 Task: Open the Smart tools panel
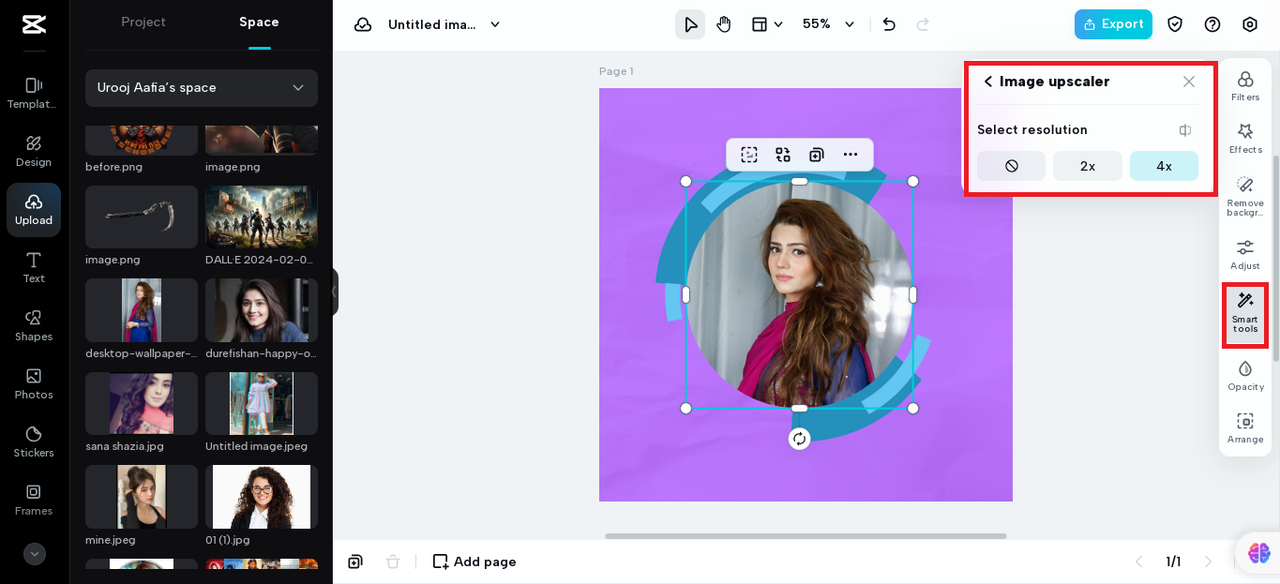1245,313
